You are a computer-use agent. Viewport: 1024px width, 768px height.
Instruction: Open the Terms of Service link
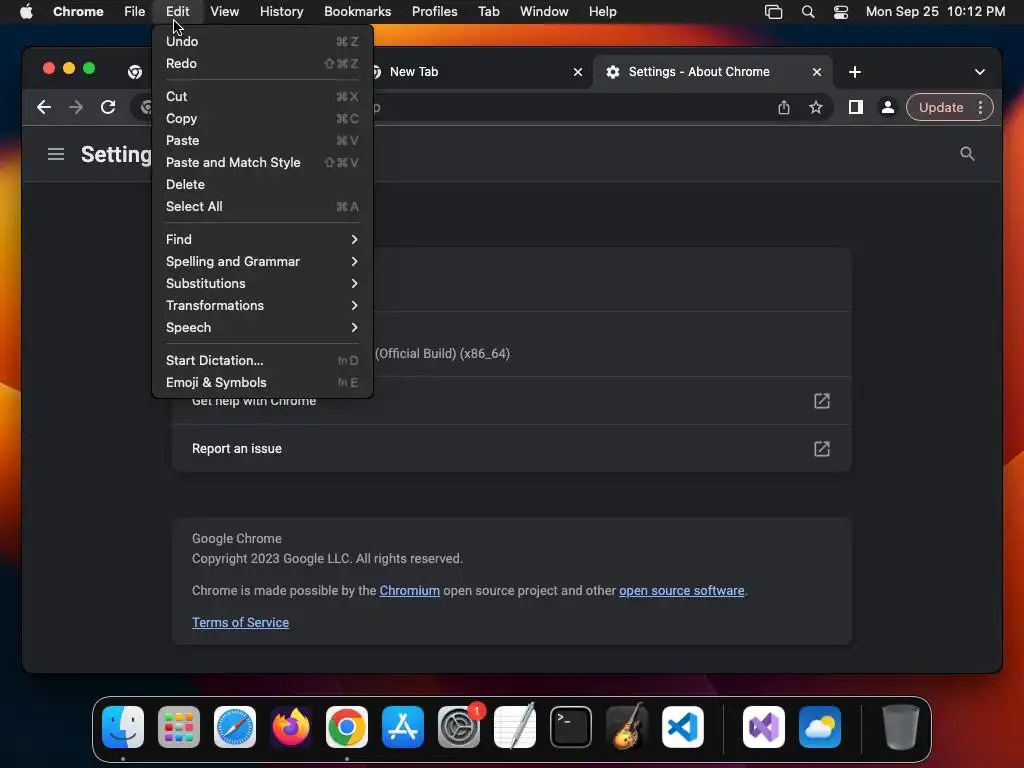tap(240, 622)
